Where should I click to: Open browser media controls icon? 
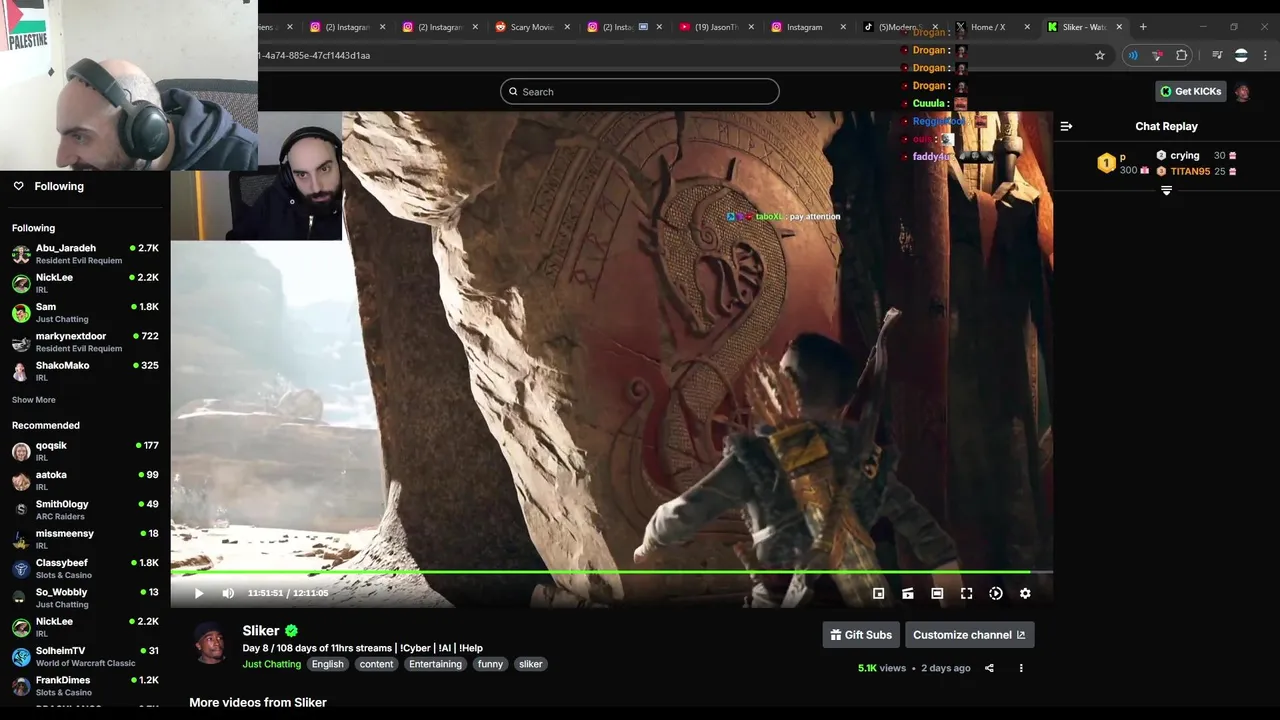(1217, 55)
